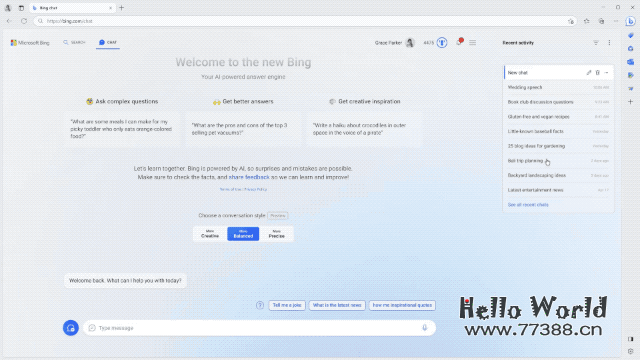Click the browser address bar
This screenshot has height=360, width=640.
click(305, 21)
